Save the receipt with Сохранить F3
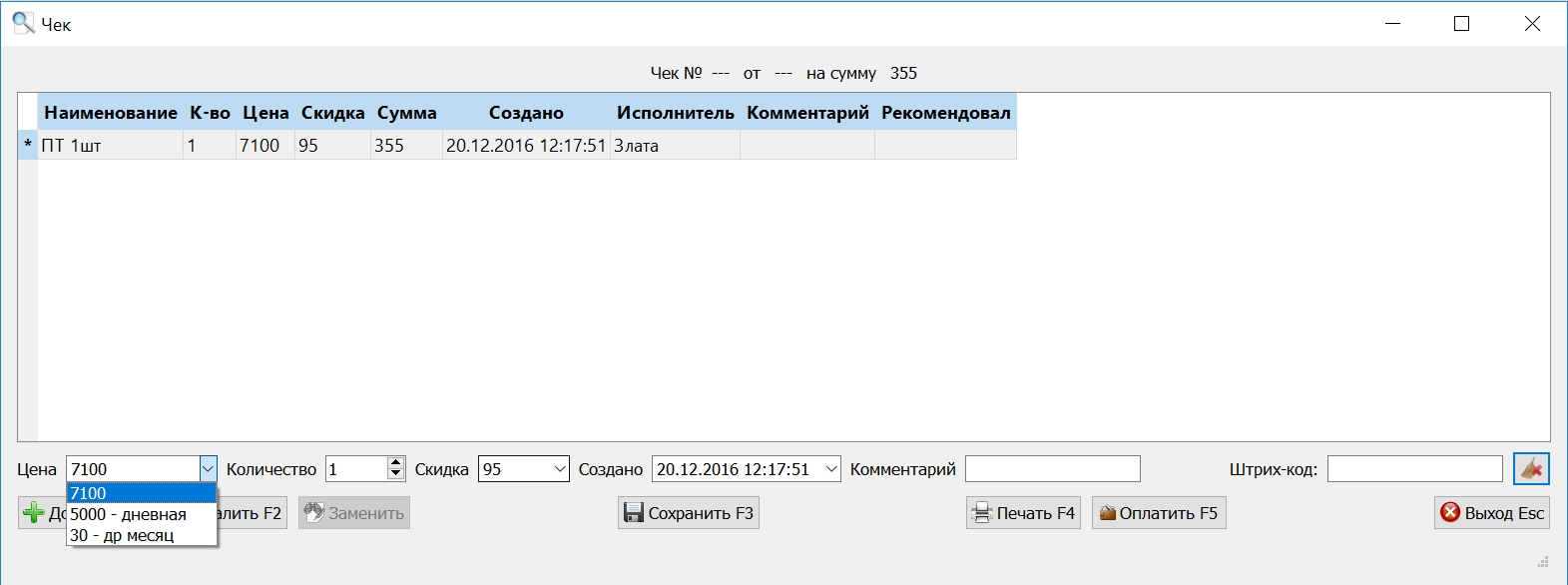The width and height of the screenshot is (1568, 585). pyautogui.click(x=689, y=513)
